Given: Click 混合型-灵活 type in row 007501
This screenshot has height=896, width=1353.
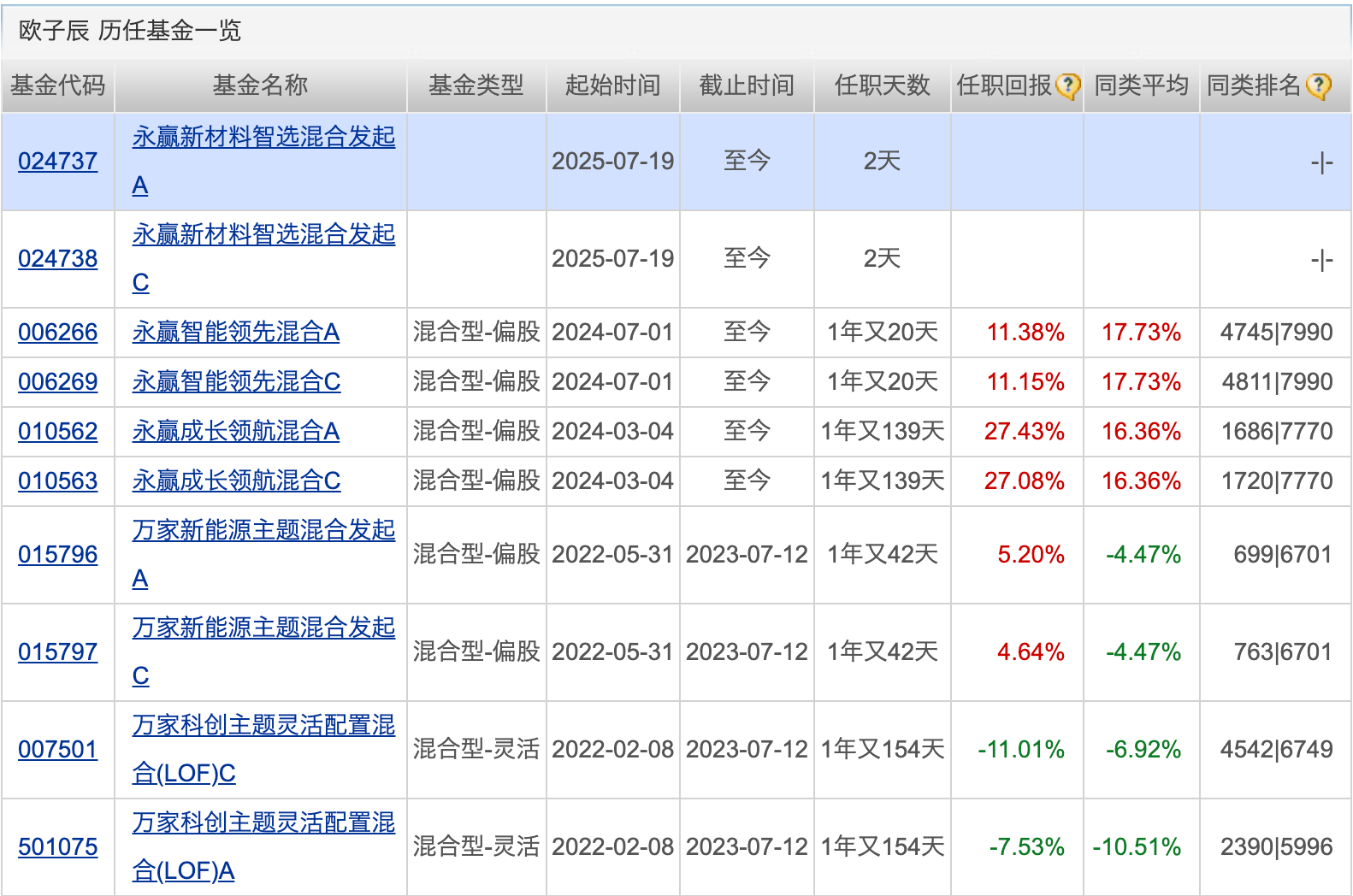Looking at the screenshot, I should [x=476, y=749].
